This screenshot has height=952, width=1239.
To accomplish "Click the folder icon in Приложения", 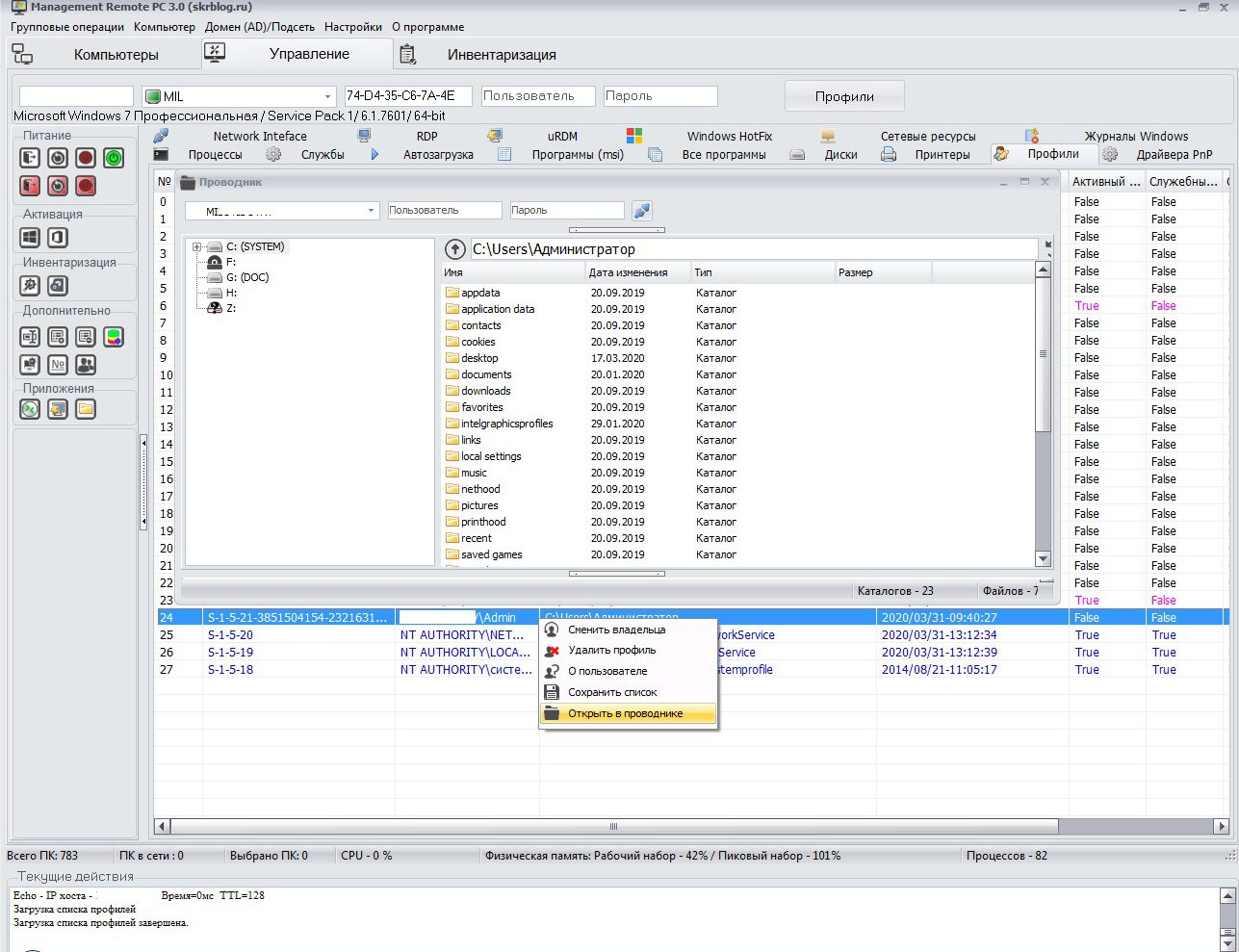I will (x=86, y=409).
